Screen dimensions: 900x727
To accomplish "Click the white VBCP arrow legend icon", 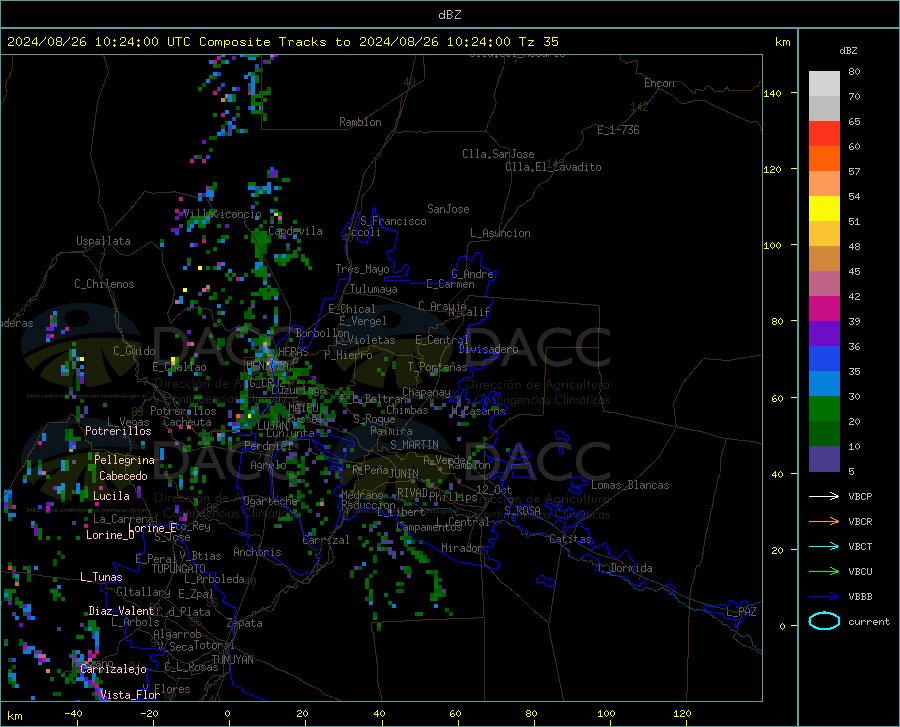I will (x=824, y=496).
